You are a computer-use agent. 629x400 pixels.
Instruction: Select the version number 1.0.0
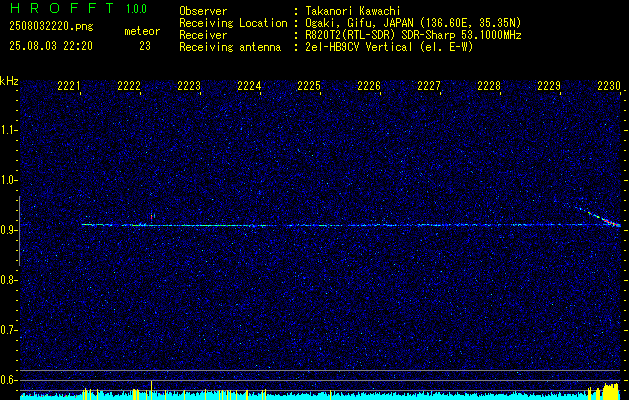click(x=136, y=8)
